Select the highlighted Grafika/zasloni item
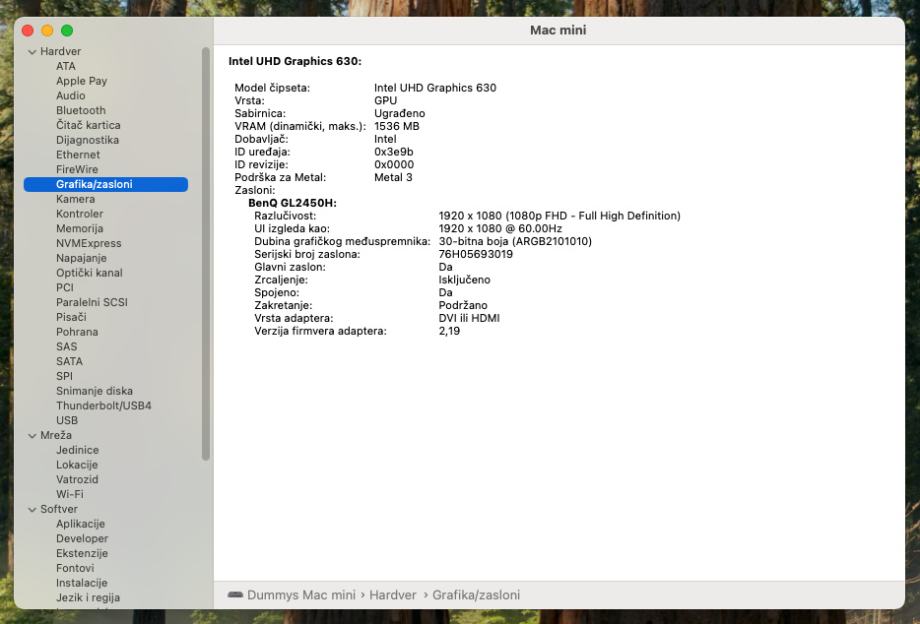Viewport: 920px width, 624px height. point(106,184)
